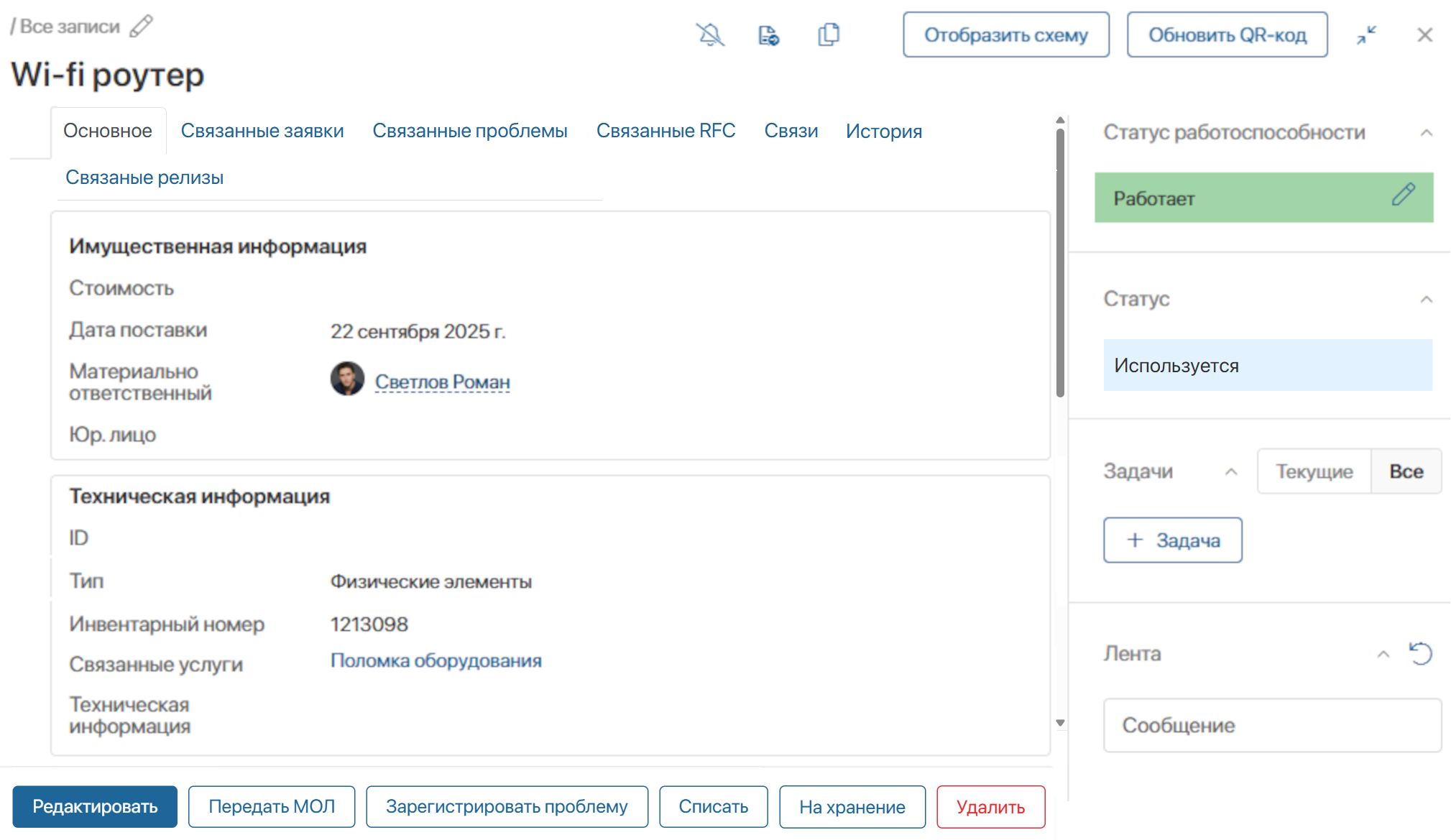Collapse the Задачи section chevron
Screen dimensions: 1451x840
[x=1231, y=471]
